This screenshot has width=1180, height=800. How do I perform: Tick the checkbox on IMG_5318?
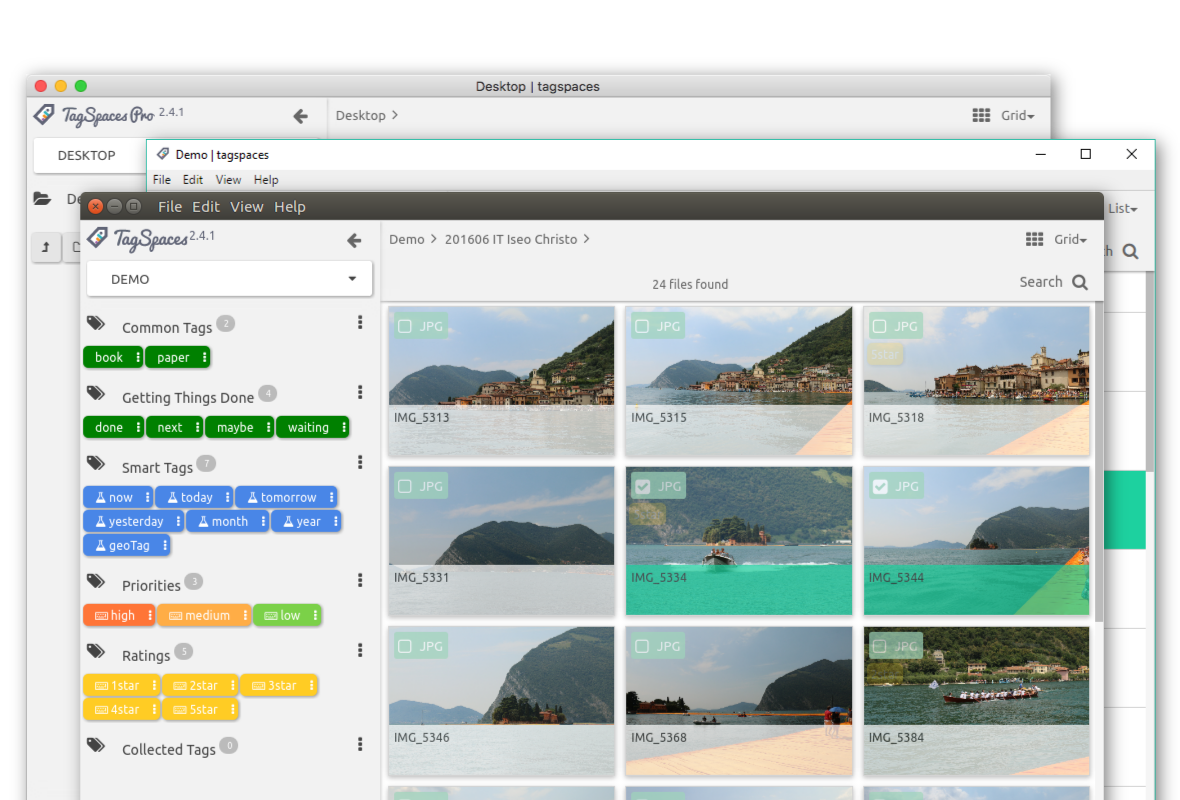coord(880,327)
